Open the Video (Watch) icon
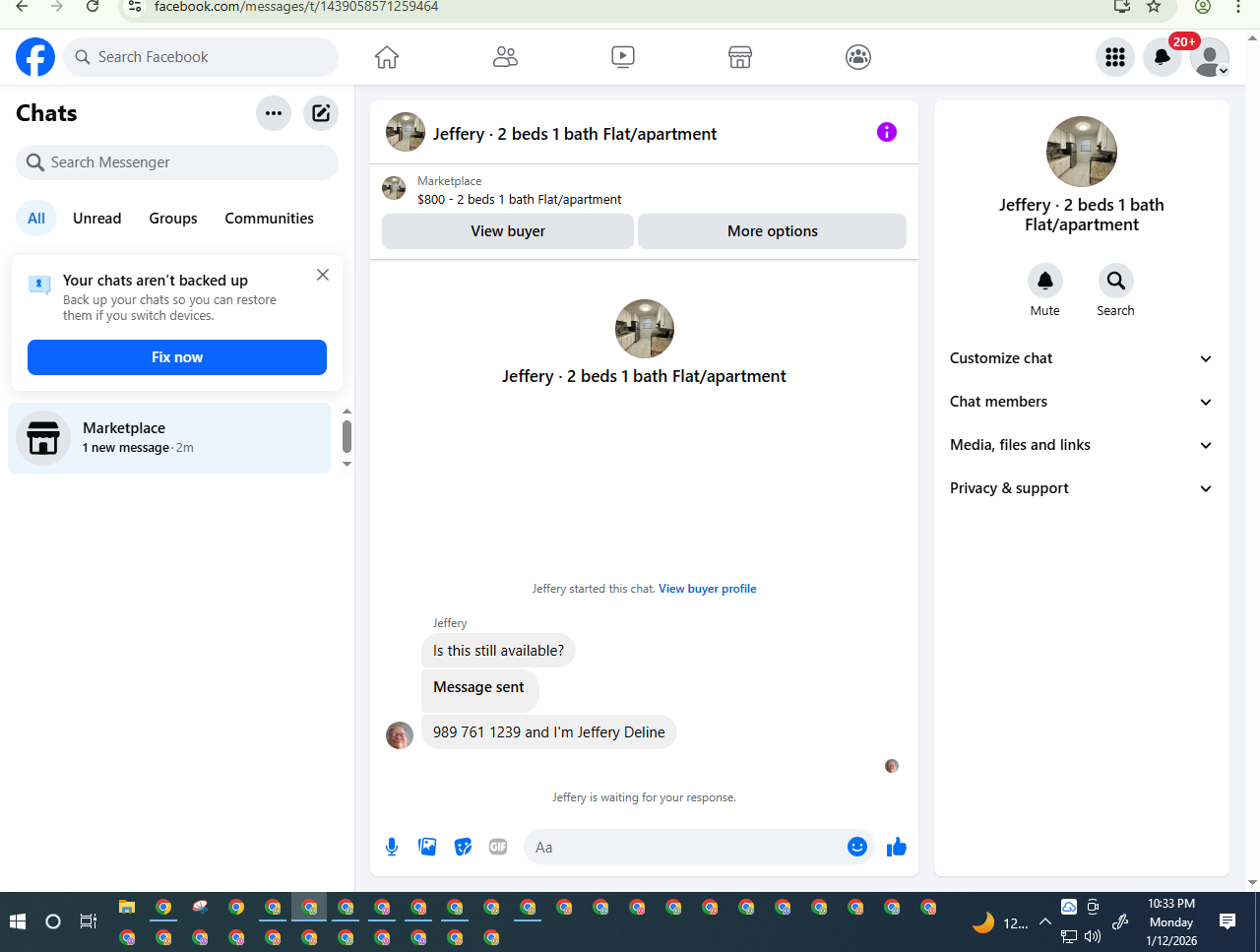 [623, 57]
